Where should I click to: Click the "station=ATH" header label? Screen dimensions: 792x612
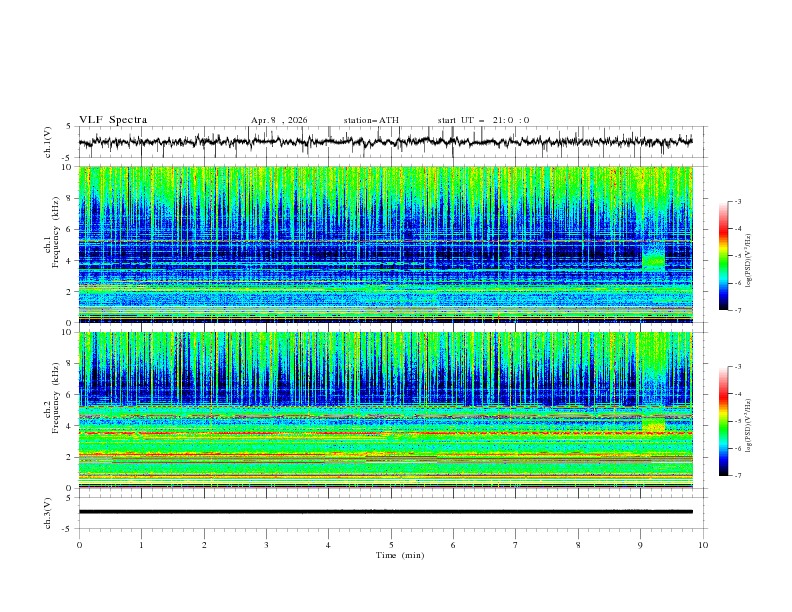pos(371,120)
